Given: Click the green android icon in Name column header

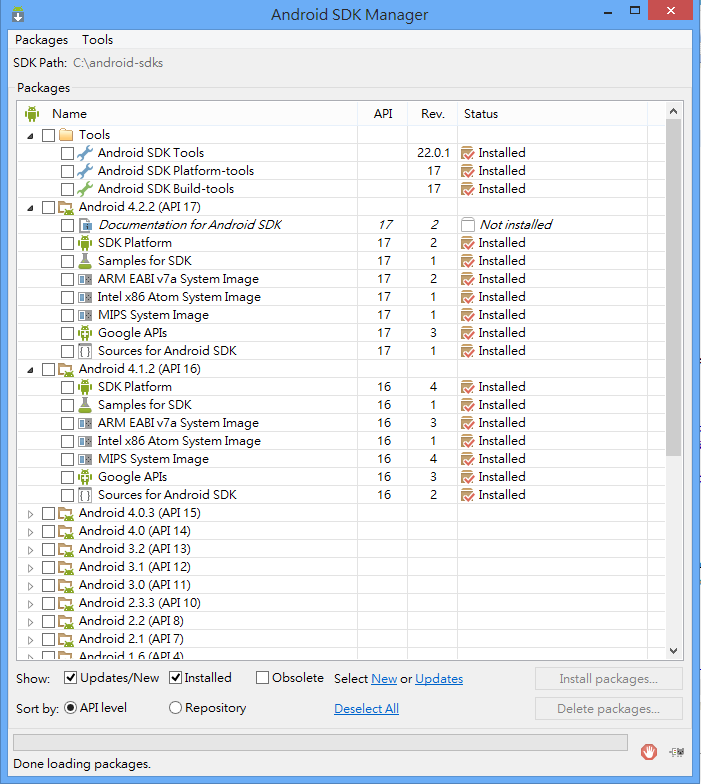Looking at the screenshot, I should click(x=32, y=114).
